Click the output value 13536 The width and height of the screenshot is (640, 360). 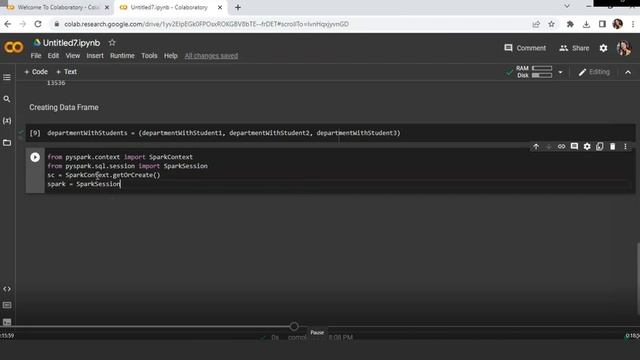pos(56,83)
